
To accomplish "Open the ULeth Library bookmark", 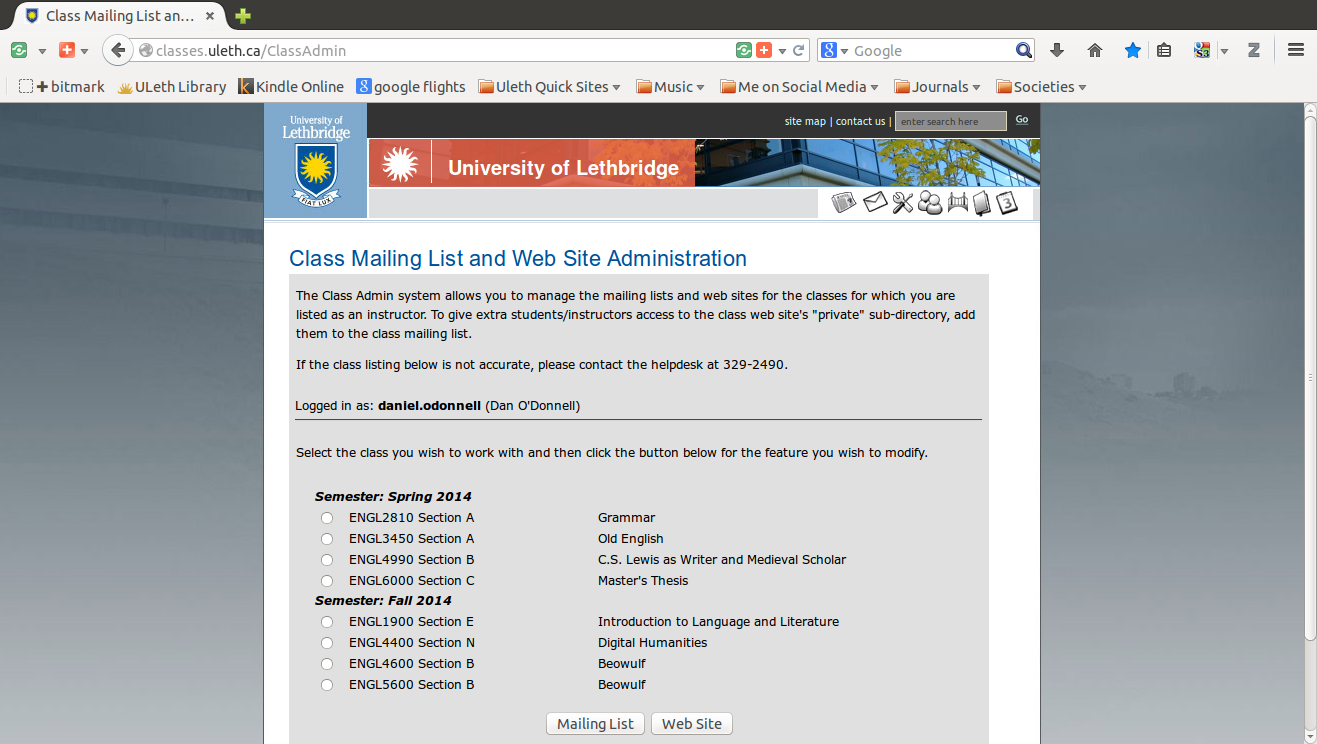I will click(x=172, y=87).
